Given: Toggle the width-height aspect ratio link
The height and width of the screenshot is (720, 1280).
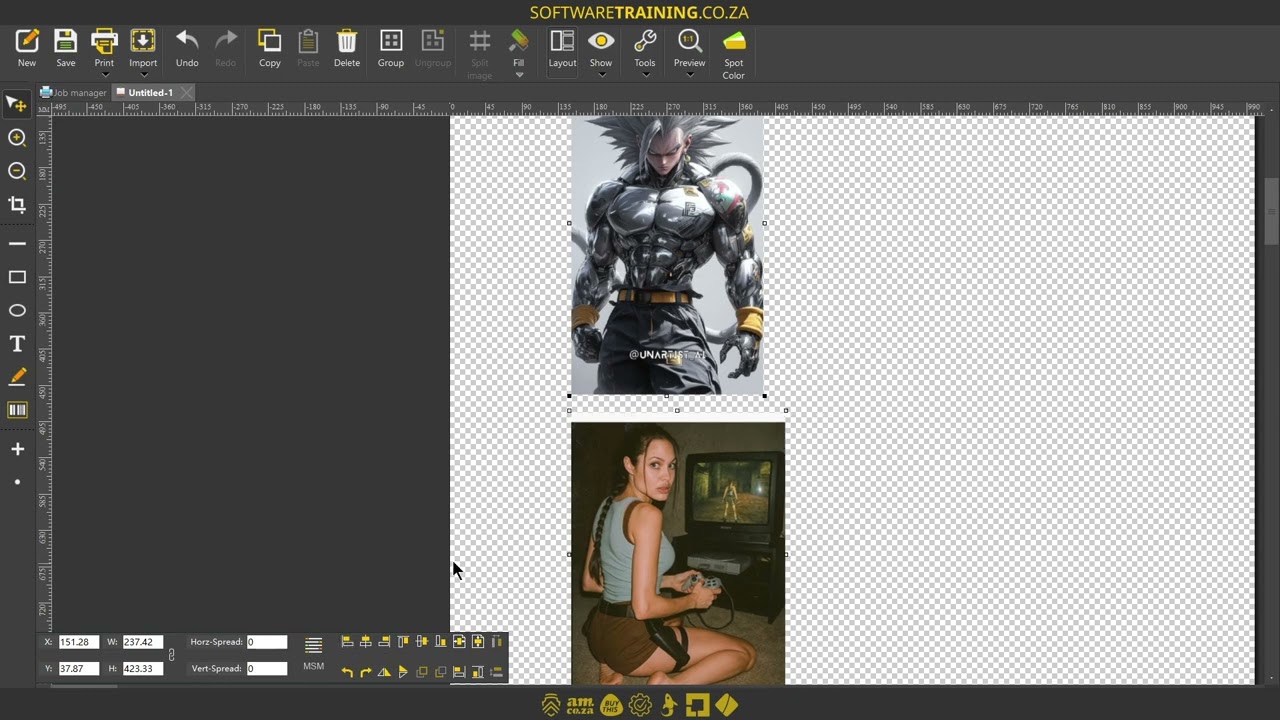Looking at the screenshot, I should point(171,655).
